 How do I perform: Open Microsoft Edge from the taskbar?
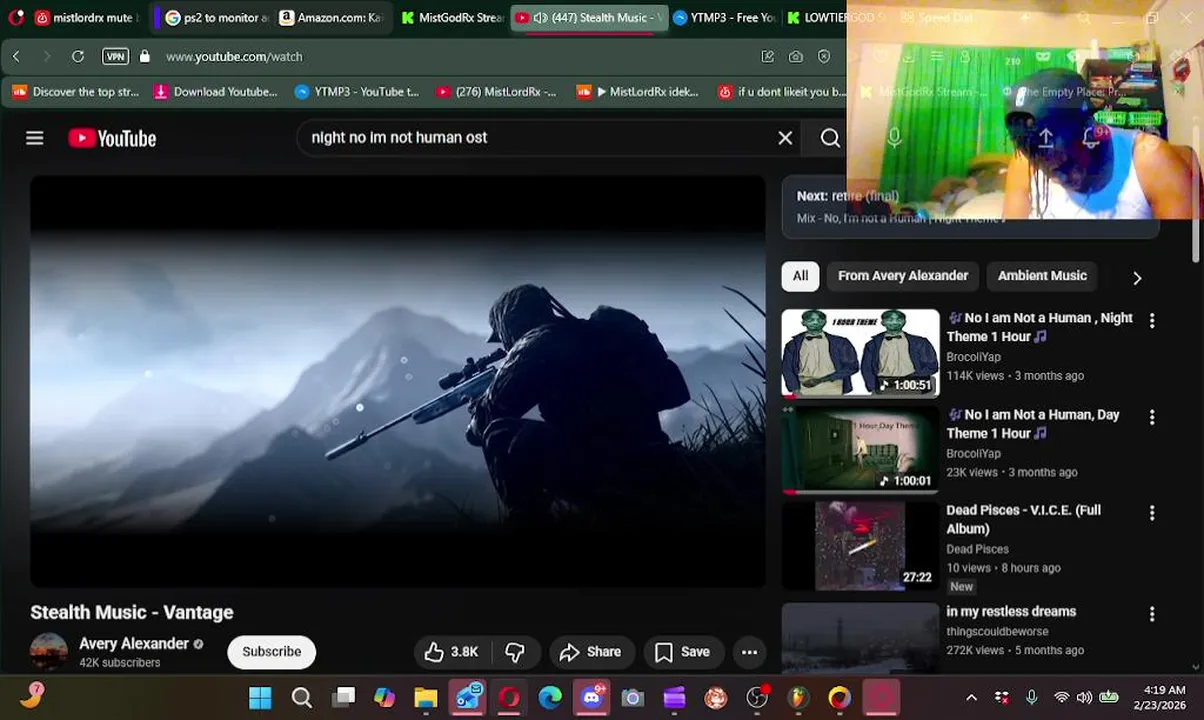click(x=550, y=698)
